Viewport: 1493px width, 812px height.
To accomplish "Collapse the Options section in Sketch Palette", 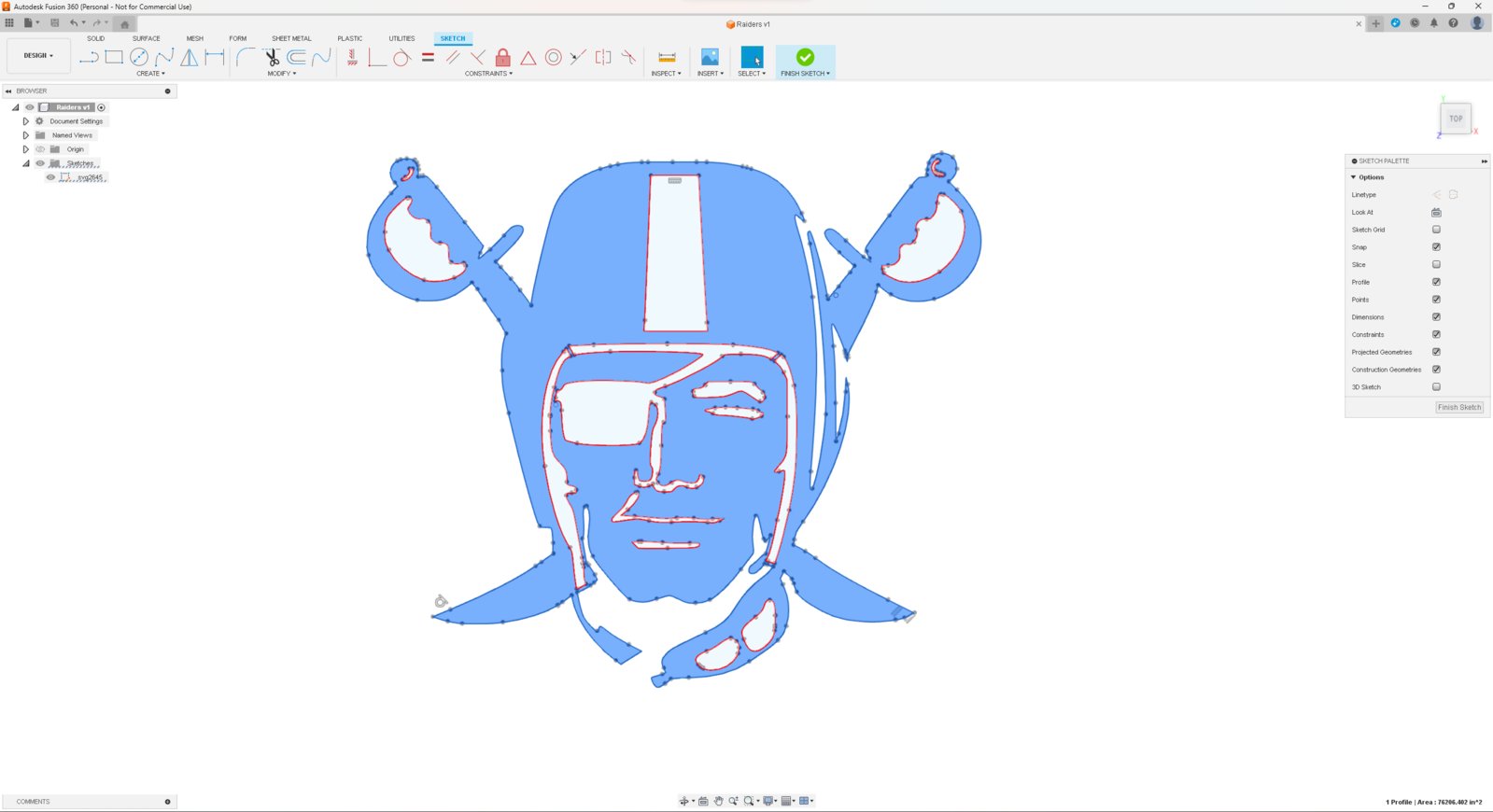I will coord(1354,177).
